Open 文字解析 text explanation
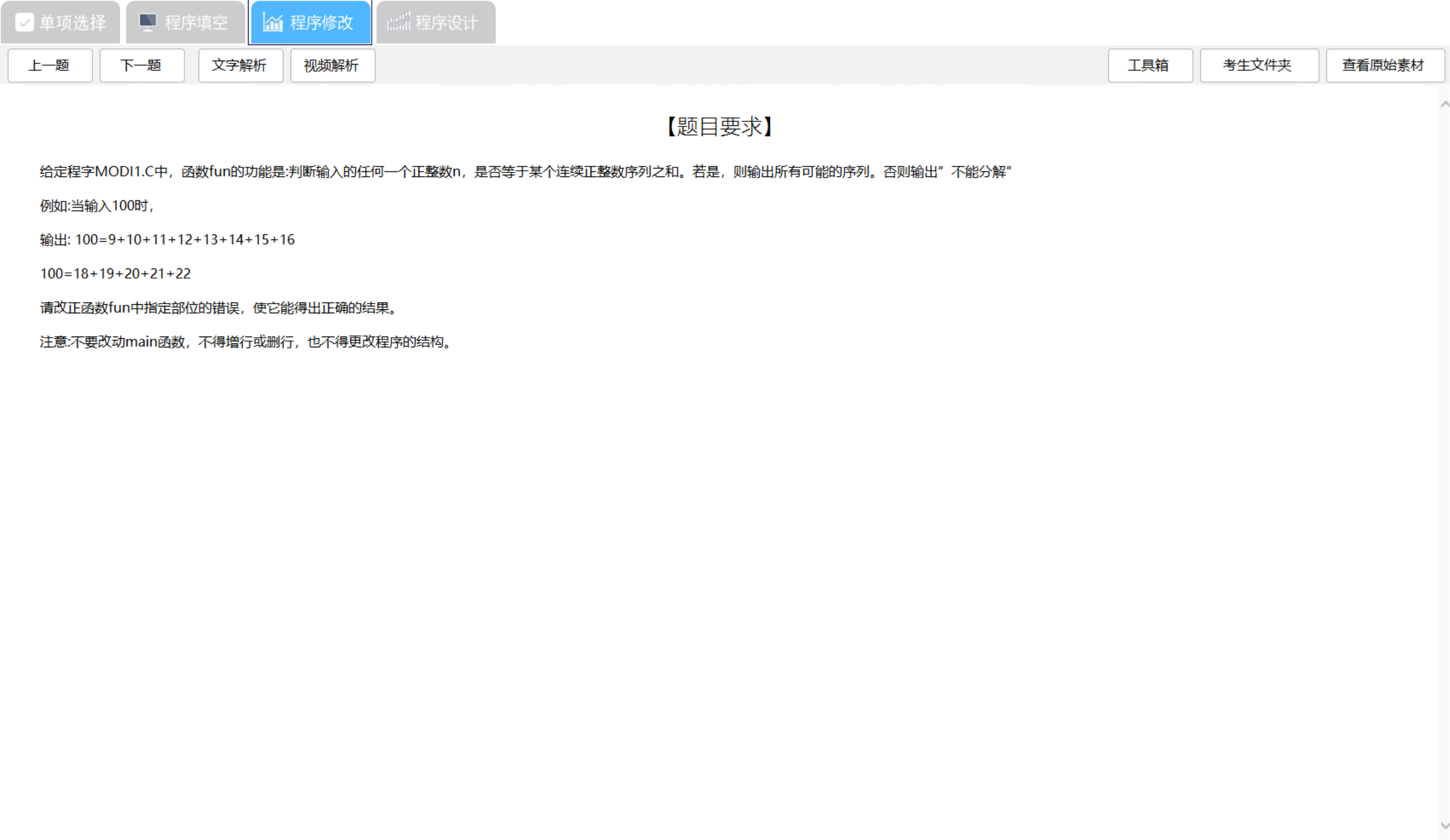Viewport: 1450px width, 840px height. [241, 66]
